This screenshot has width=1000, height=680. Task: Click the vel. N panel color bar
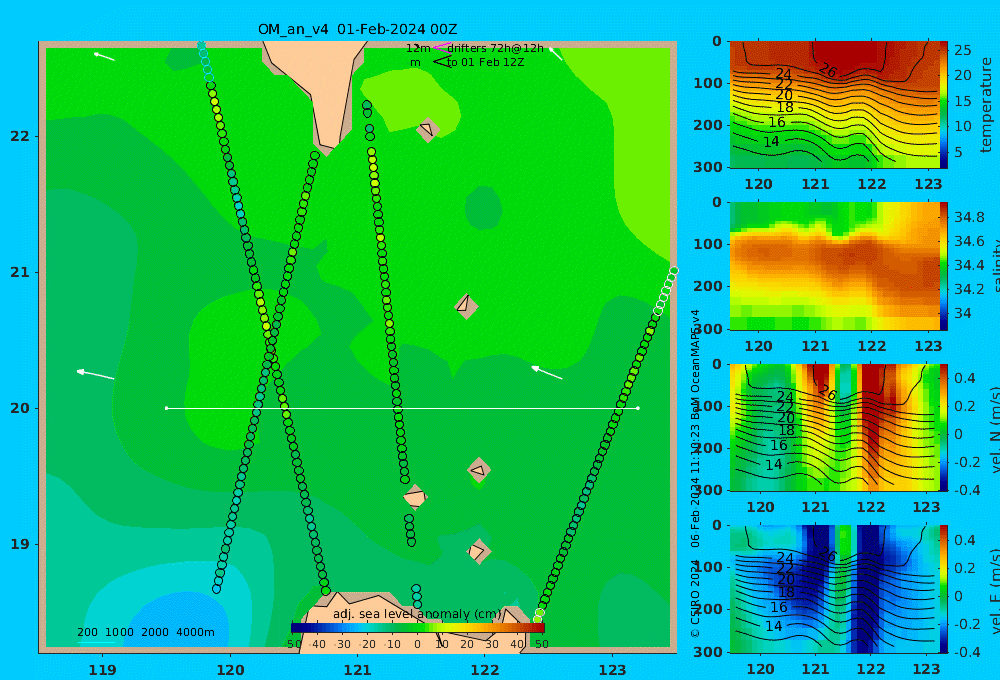coord(943,427)
